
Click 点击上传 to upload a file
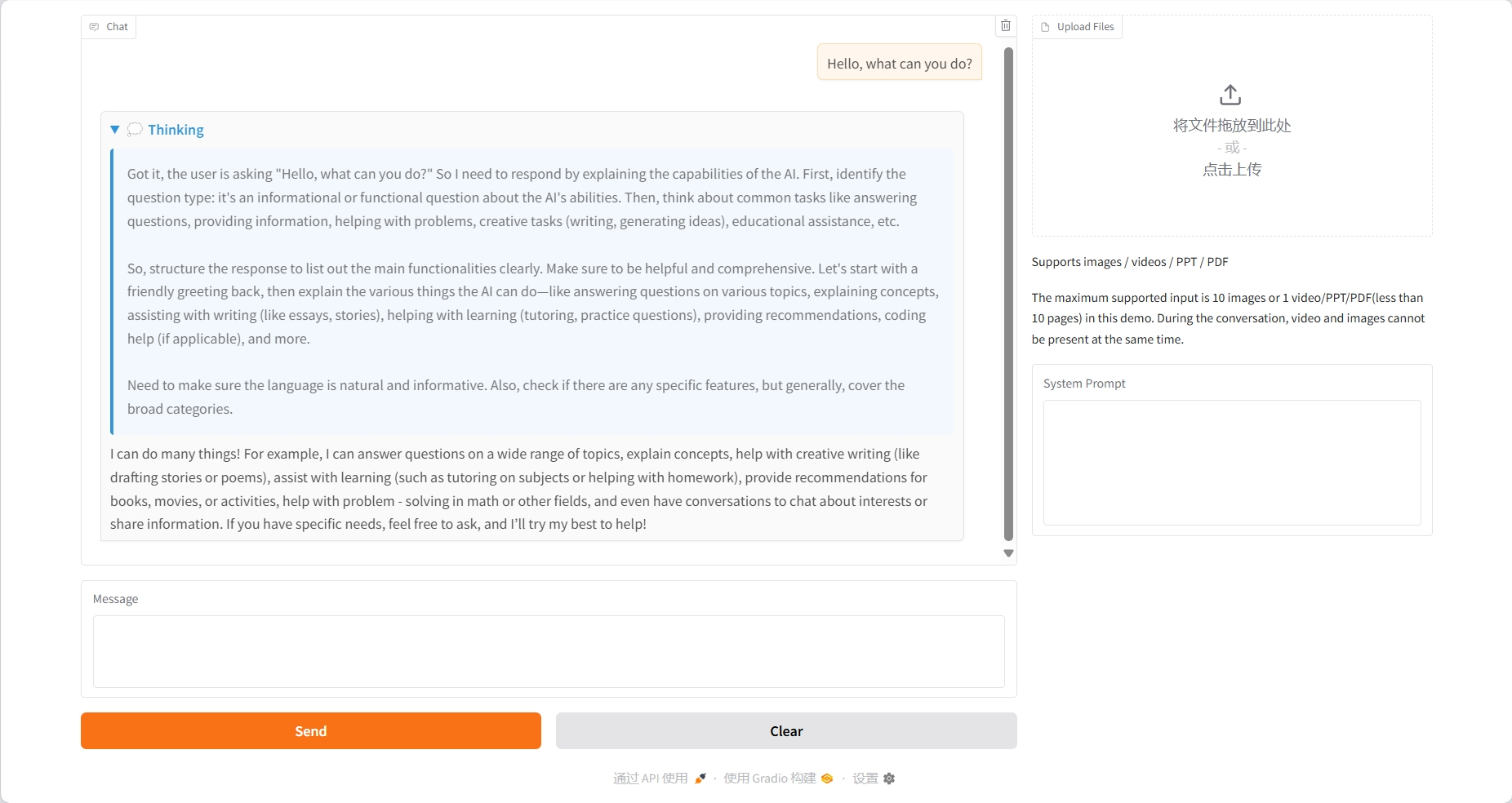pyautogui.click(x=1231, y=170)
